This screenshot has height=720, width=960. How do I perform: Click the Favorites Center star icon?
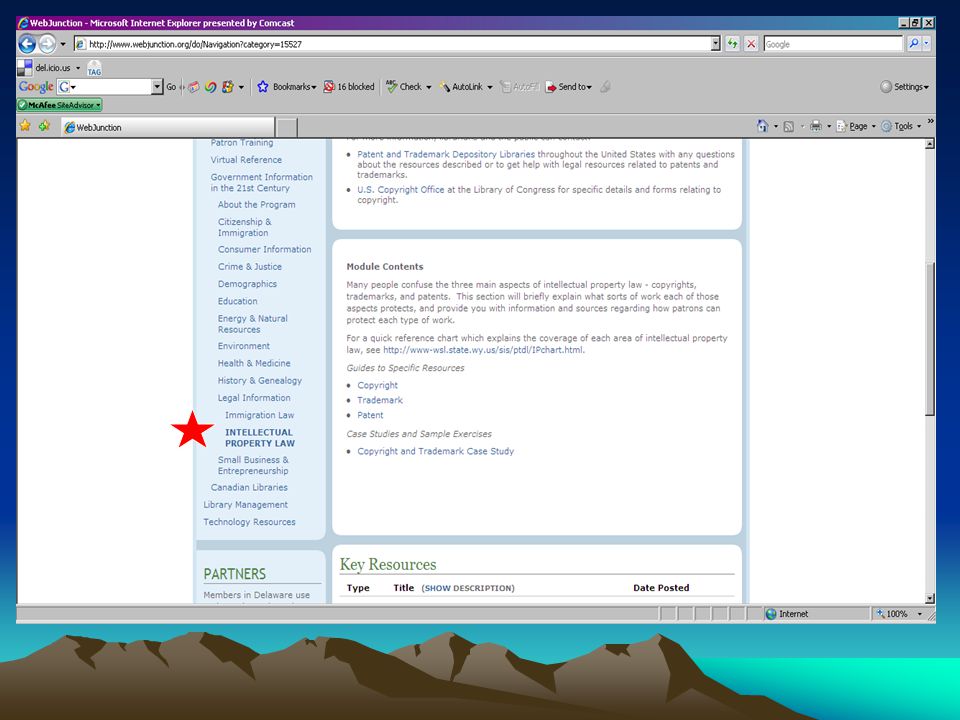pos(25,126)
